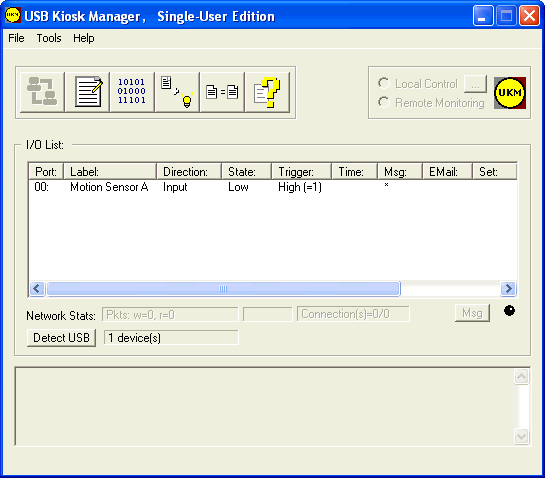Click the black status indicator dot

[510, 311]
